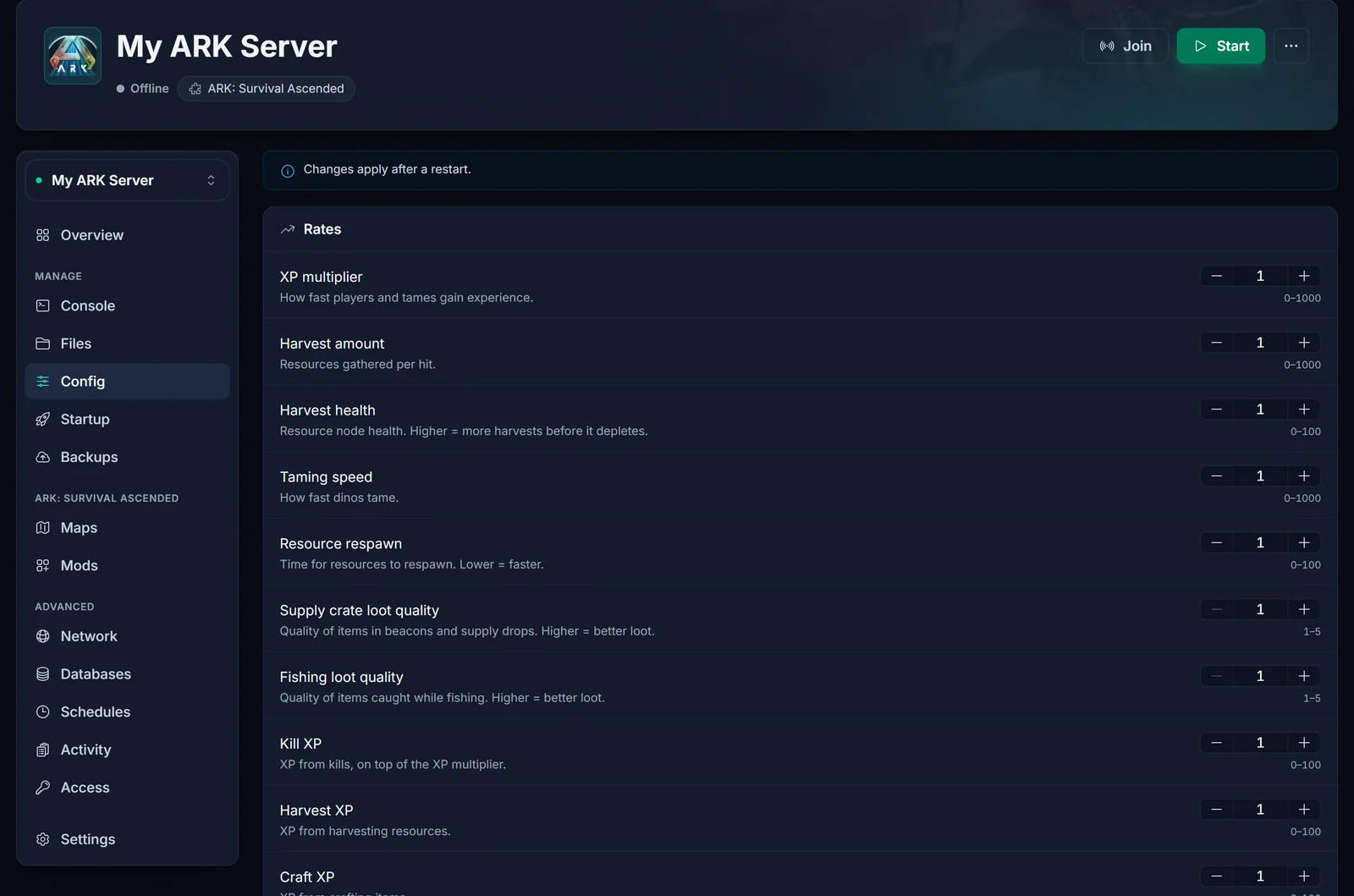1354x896 pixels.
Task: Open the Activity page
Action: coord(127,750)
